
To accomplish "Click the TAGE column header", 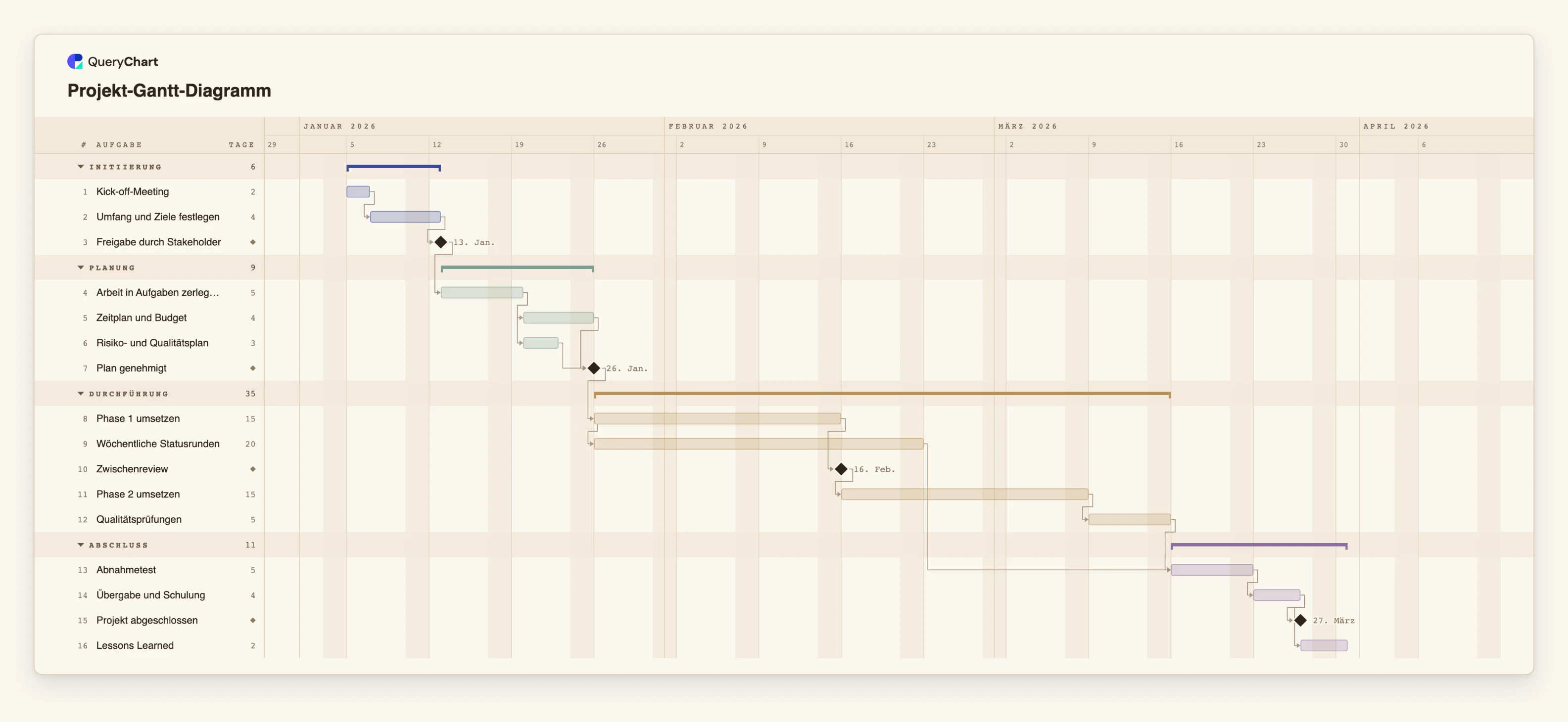I will (x=241, y=145).
